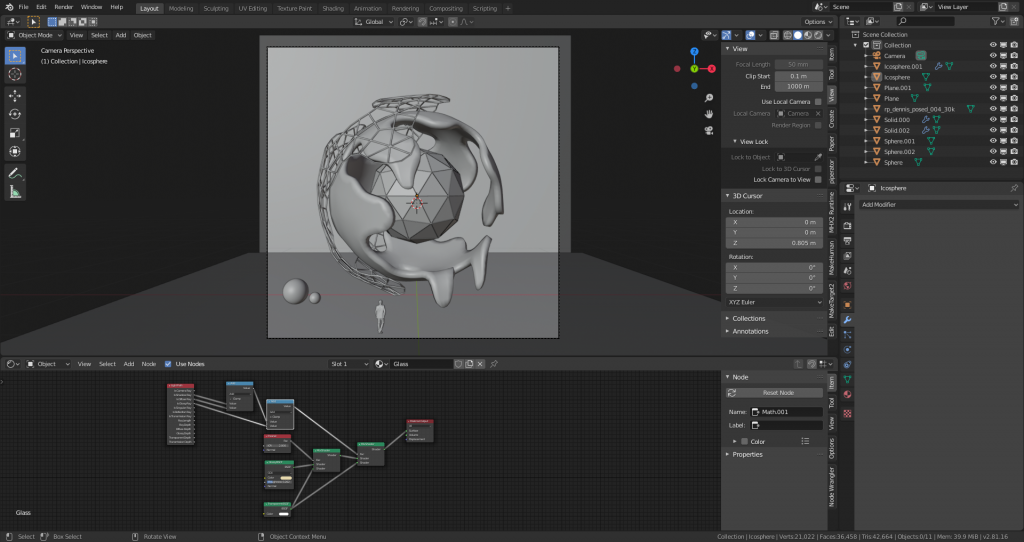Viewport: 1024px width, 542px height.
Task: Open the World properties tab icon
Action: tap(847, 286)
